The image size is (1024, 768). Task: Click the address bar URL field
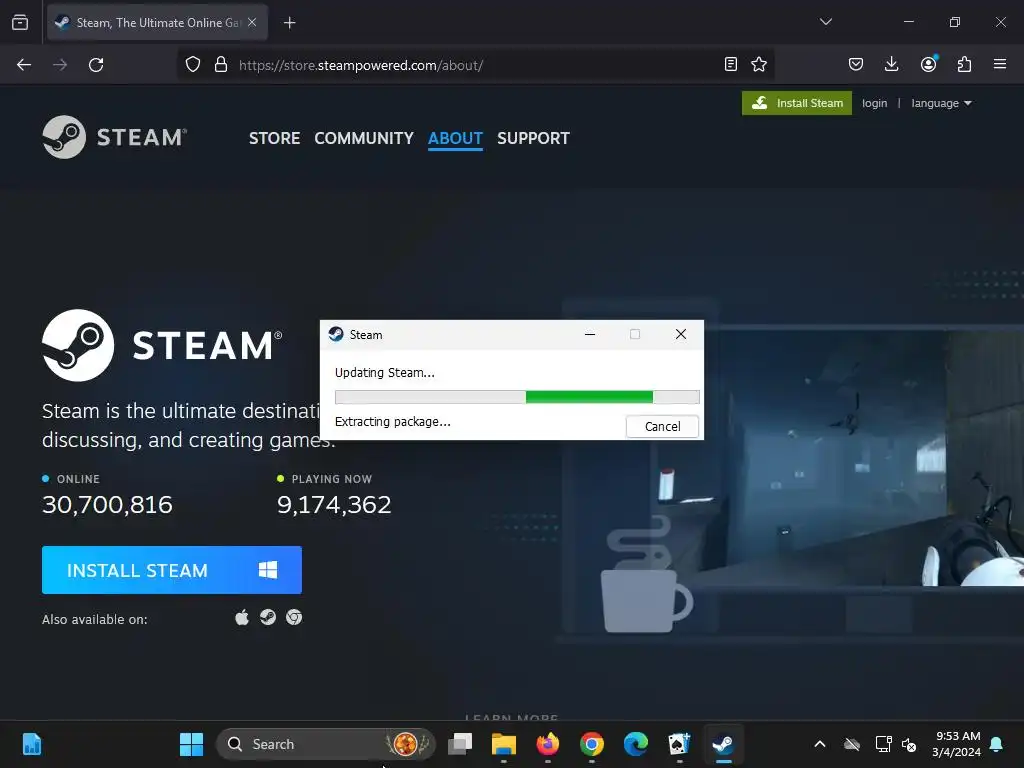pos(477,65)
